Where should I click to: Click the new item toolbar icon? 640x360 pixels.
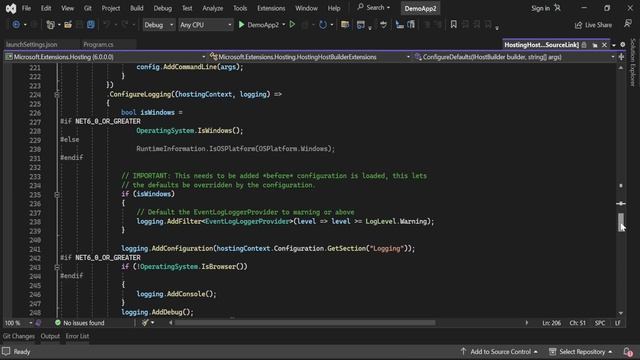[51, 25]
